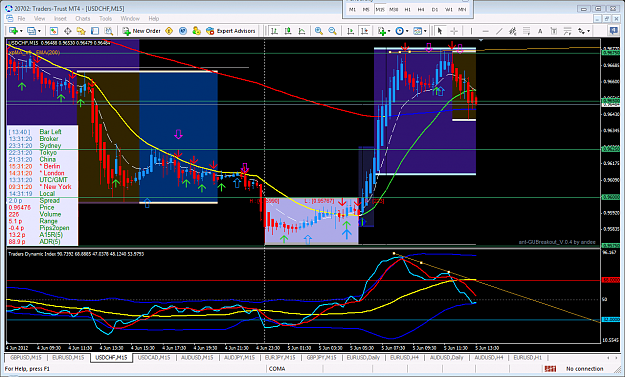Click the add Indicators icon
Viewport: 625px width, 377px height.
coord(381,31)
